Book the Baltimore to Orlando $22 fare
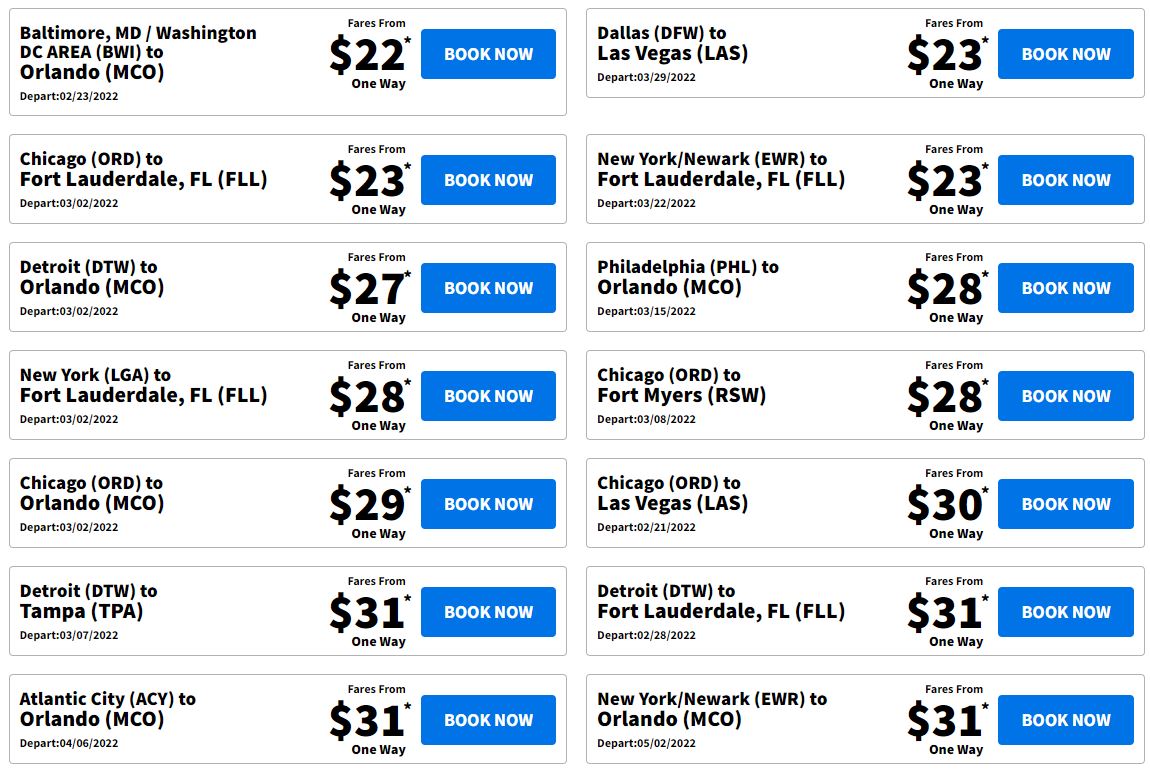 coord(488,54)
